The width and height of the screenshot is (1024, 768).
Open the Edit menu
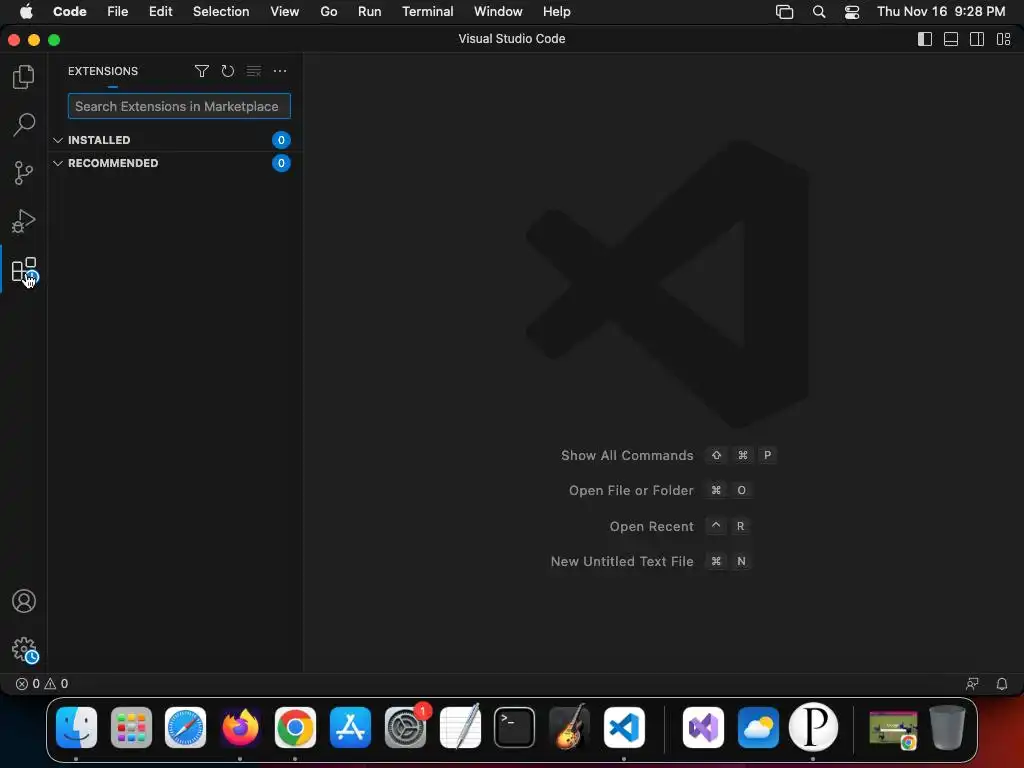coord(161,11)
